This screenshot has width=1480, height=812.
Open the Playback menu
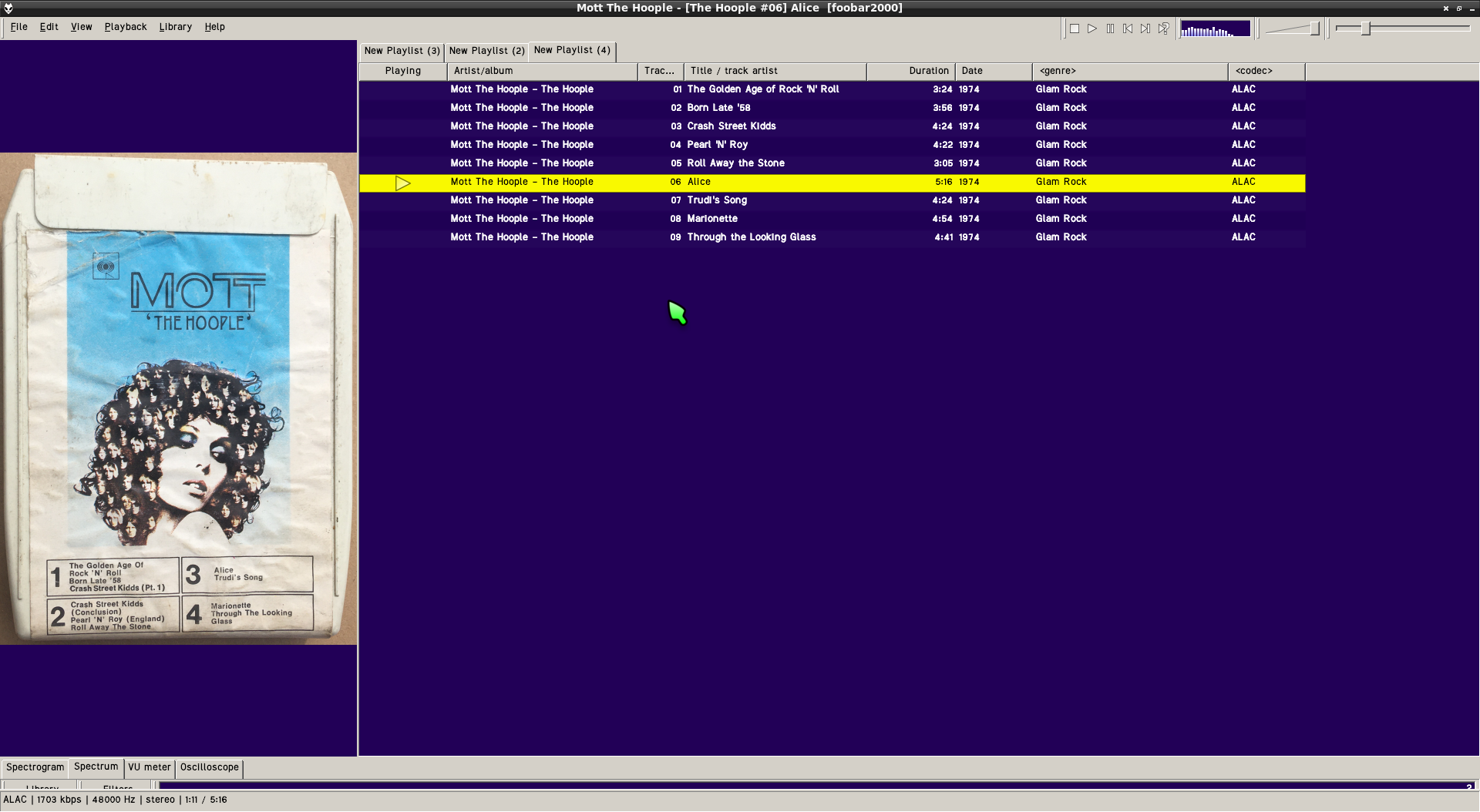126,27
